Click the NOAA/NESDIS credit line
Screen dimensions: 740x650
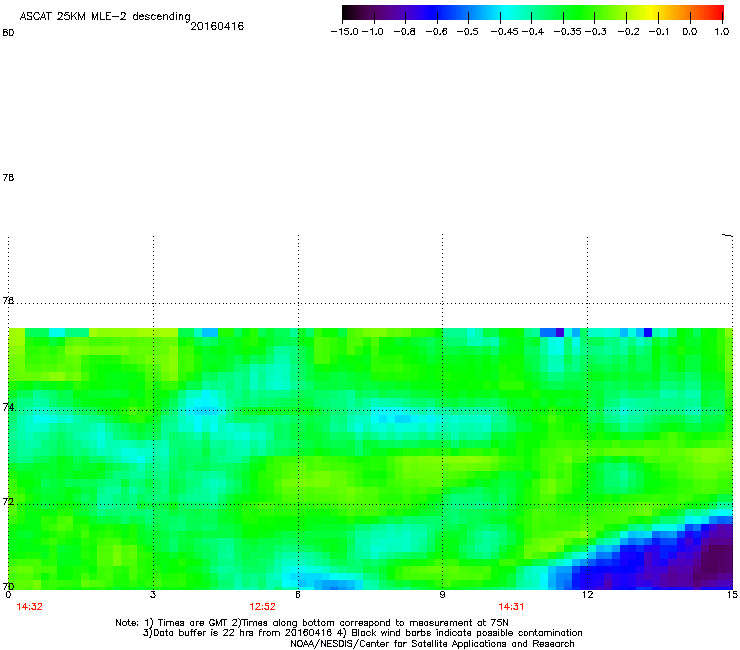tap(432, 644)
